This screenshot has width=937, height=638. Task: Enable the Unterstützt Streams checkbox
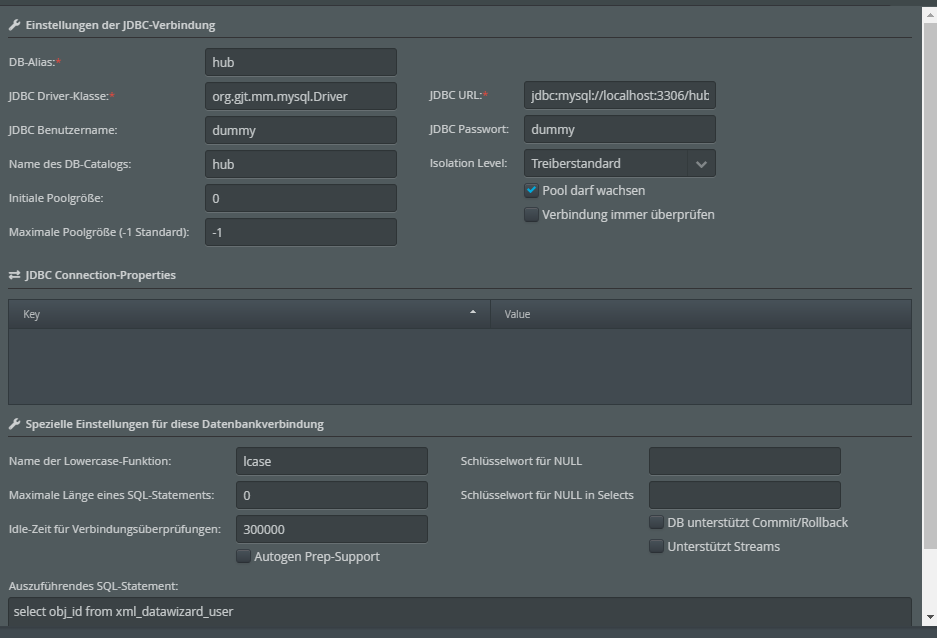657,546
